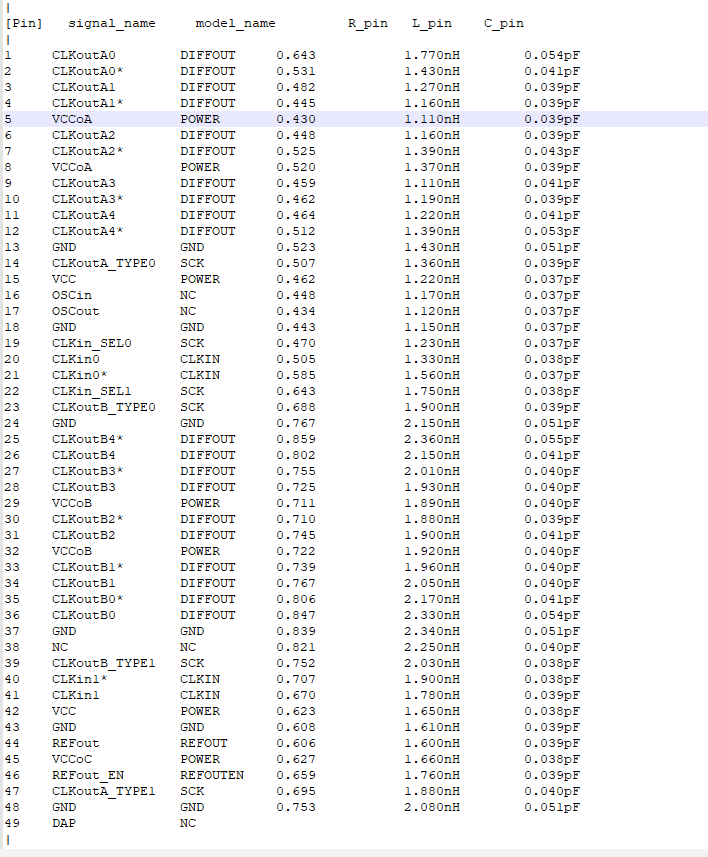Select 0.430 in the highlighted row
The width and height of the screenshot is (708, 857).
coord(296,119)
